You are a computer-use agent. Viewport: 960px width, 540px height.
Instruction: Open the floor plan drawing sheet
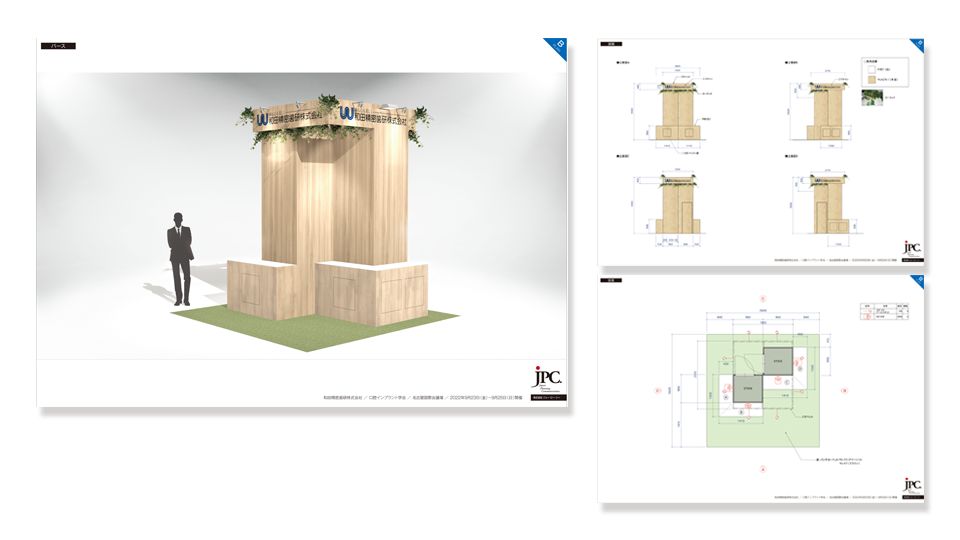click(761, 389)
